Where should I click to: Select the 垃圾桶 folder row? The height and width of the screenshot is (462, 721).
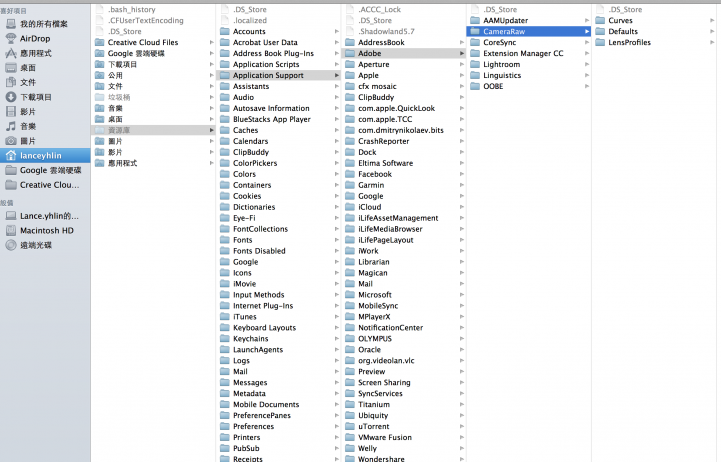[x=154, y=97]
